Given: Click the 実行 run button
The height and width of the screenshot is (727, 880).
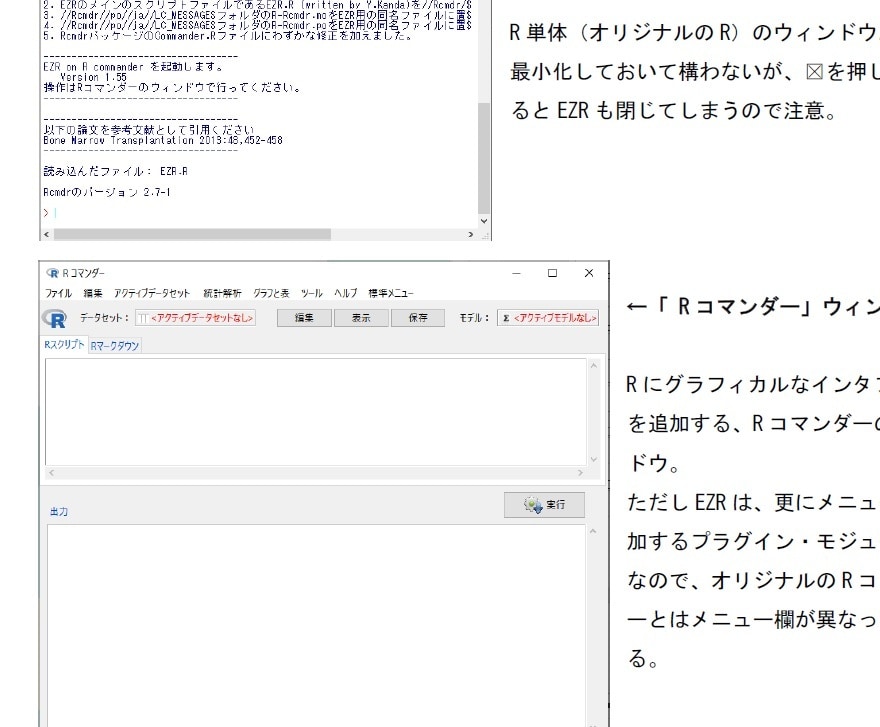Looking at the screenshot, I should pyautogui.click(x=544, y=505).
